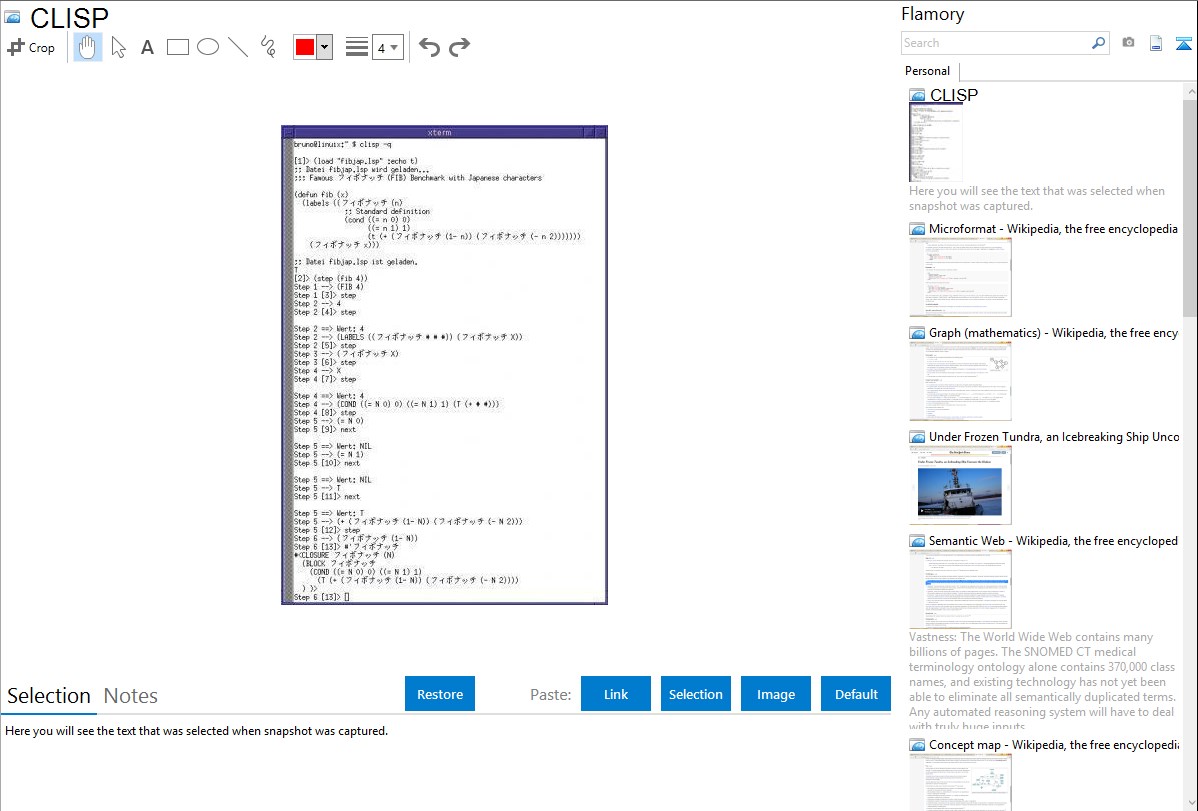Viewport: 1198px width, 811px height.
Task: Paste as Selection button
Action: tap(695, 694)
